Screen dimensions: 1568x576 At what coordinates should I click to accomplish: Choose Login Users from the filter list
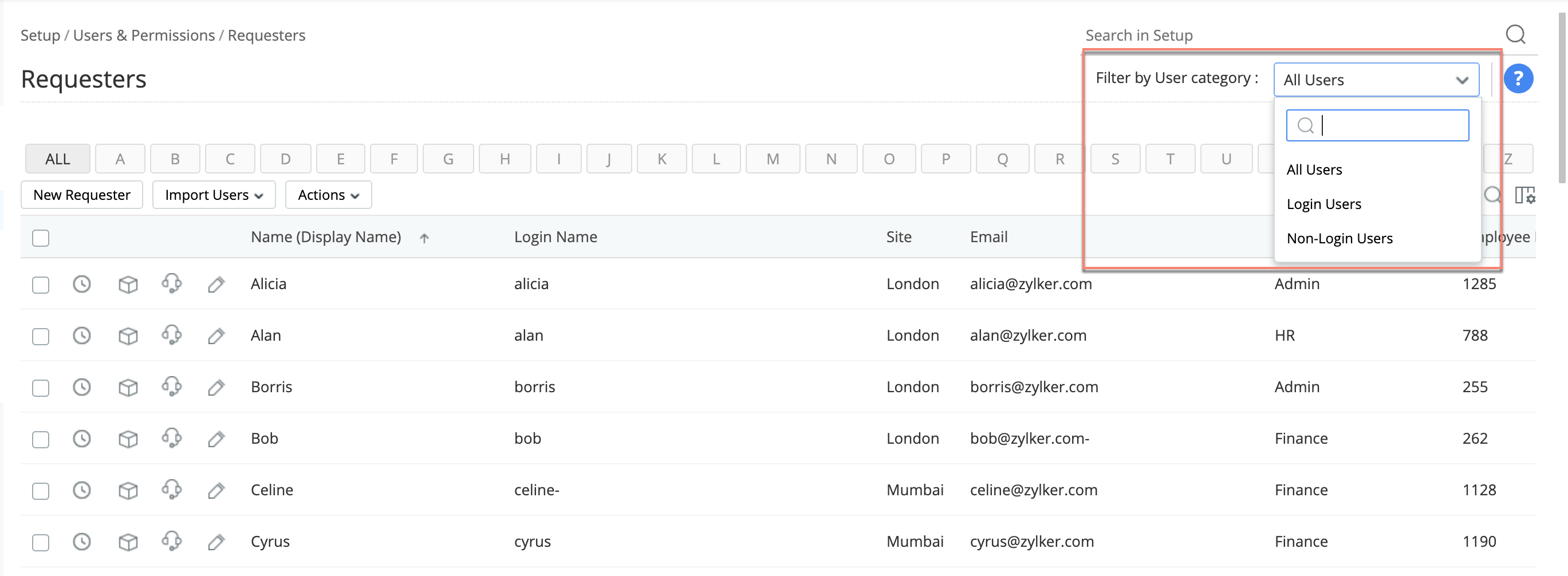(x=1323, y=204)
